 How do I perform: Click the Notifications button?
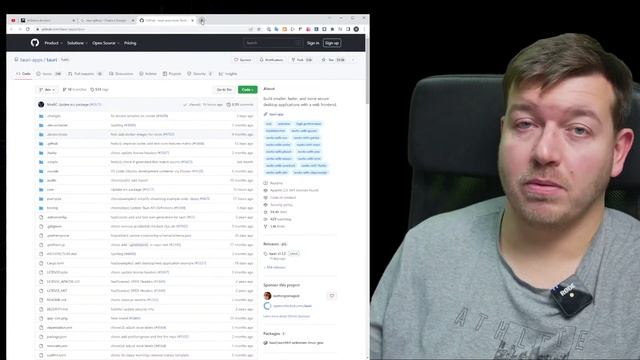coord(271,60)
